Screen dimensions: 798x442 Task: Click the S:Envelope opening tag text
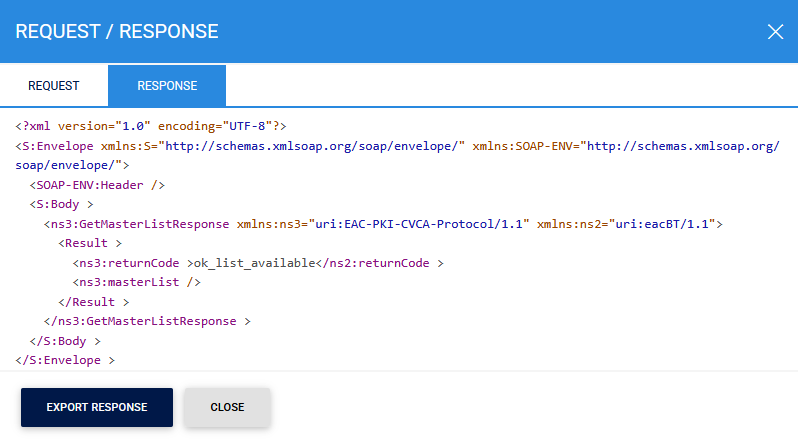(54, 146)
